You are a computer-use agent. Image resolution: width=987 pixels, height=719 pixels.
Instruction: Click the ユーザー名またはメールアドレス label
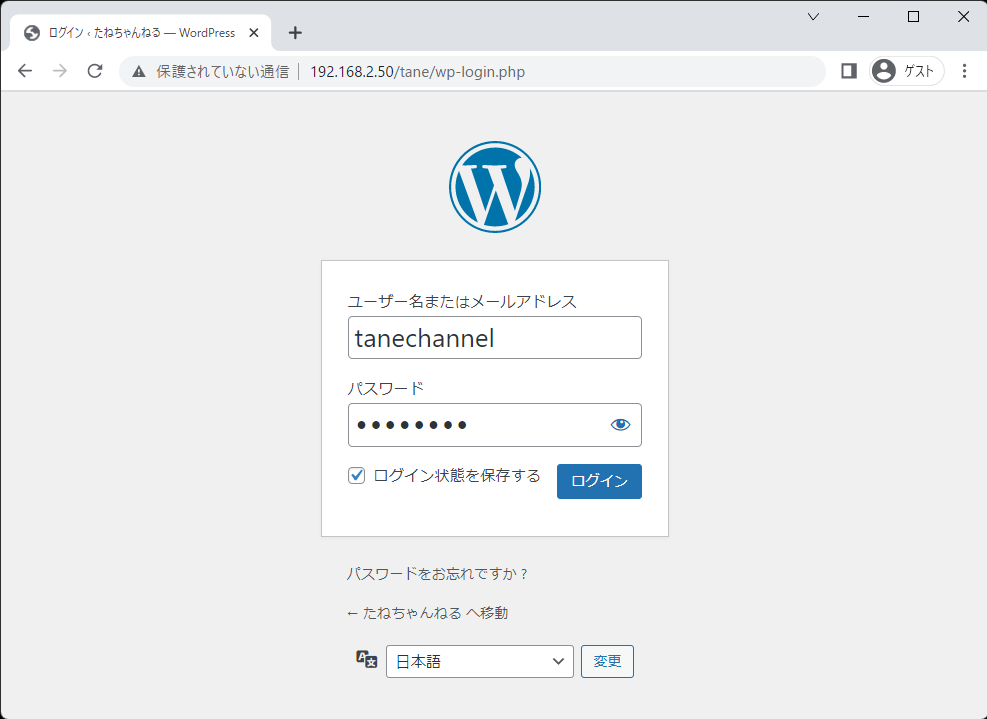click(462, 302)
